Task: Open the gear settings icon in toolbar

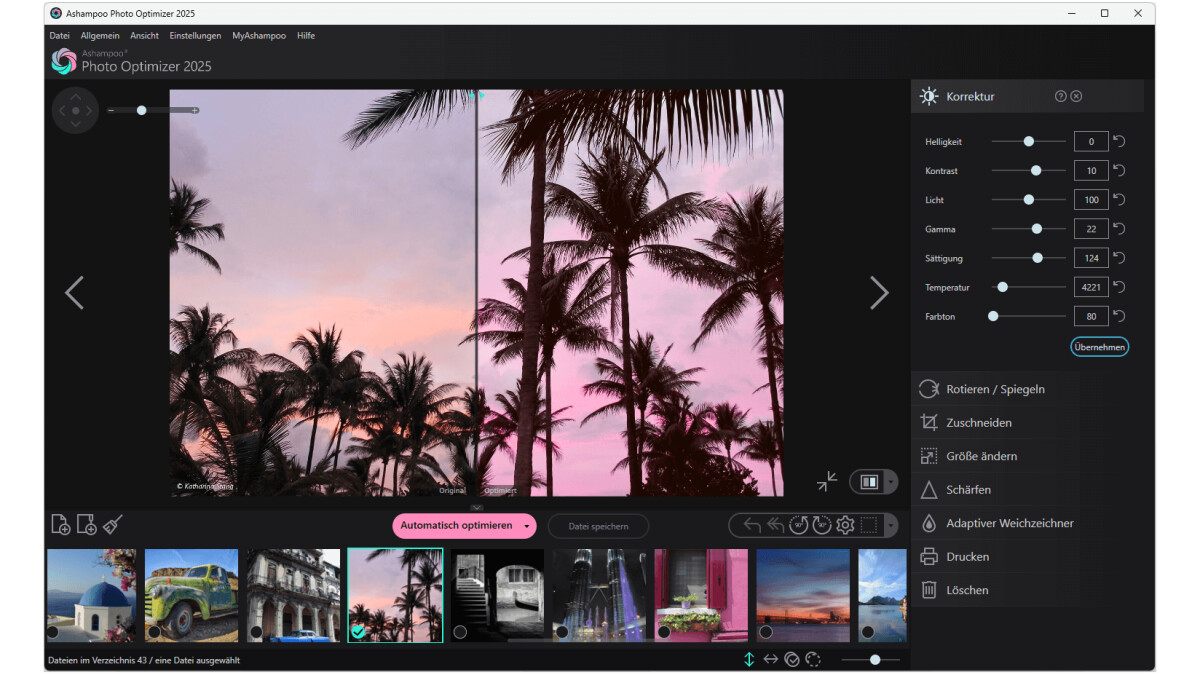Action: (x=845, y=525)
